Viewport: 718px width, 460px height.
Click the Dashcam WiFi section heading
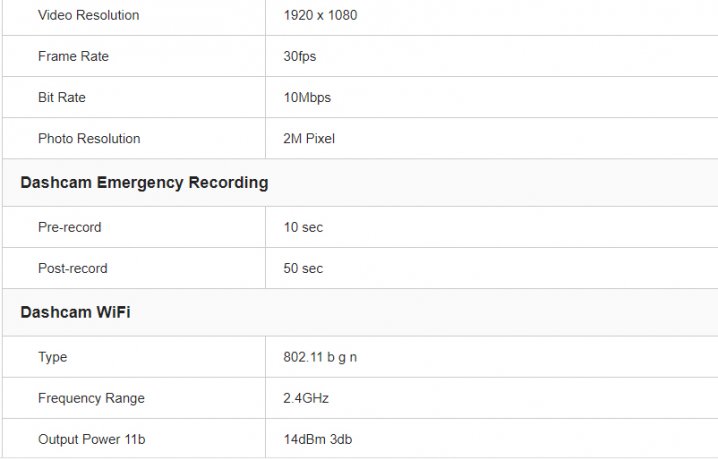[x=75, y=312]
